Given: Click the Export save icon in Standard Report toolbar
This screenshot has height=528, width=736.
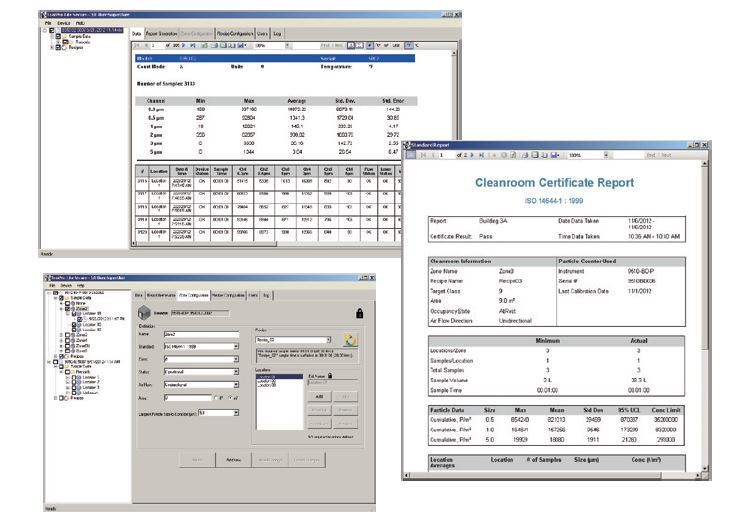Looking at the screenshot, I should [555, 155].
